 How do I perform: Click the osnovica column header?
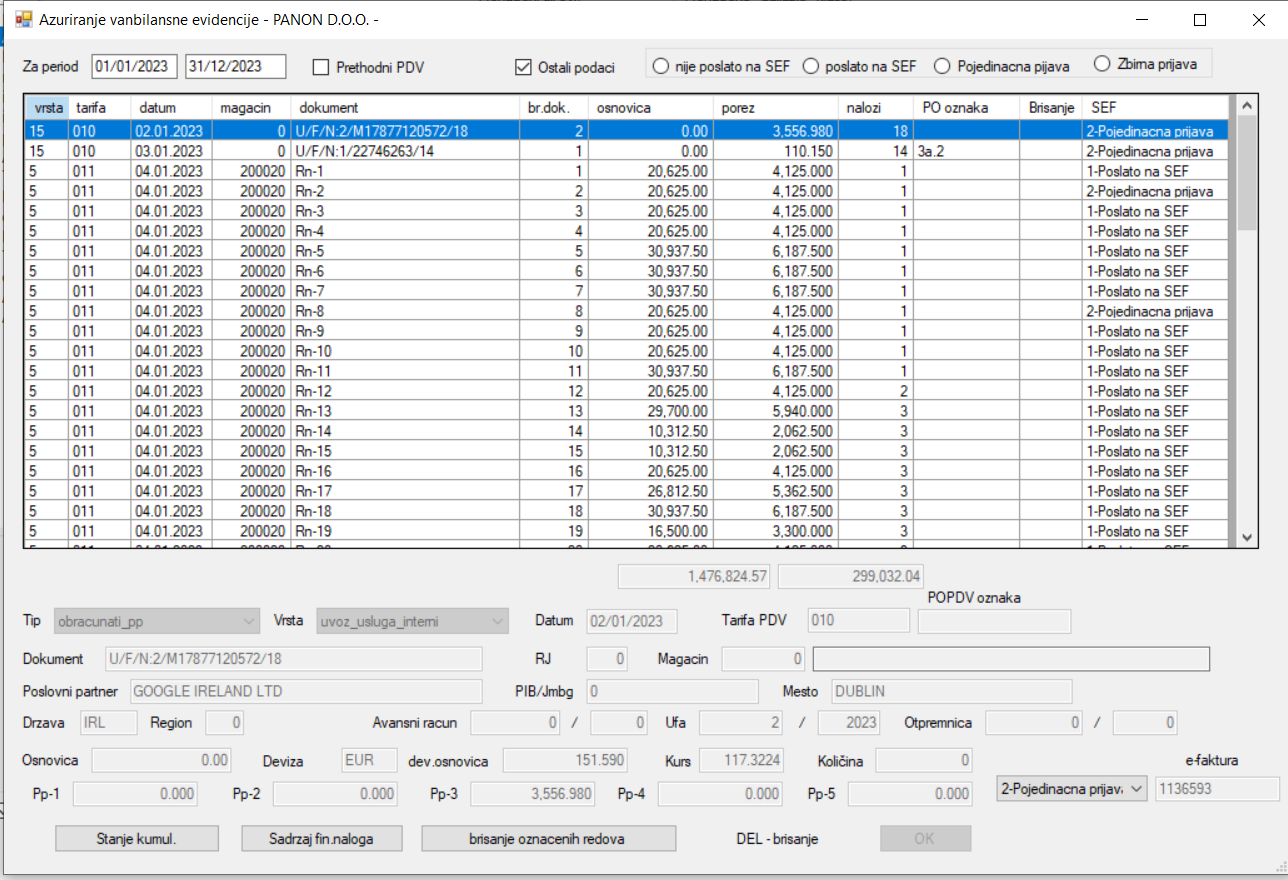[x=650, y=107]
